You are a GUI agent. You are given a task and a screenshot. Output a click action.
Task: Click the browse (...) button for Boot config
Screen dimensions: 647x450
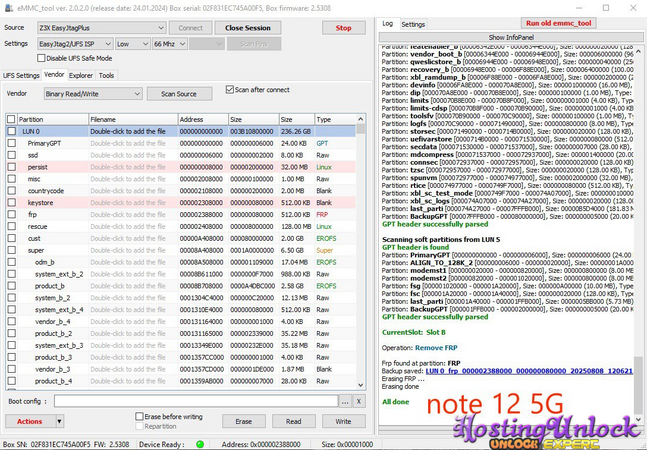tap(345, 401)
